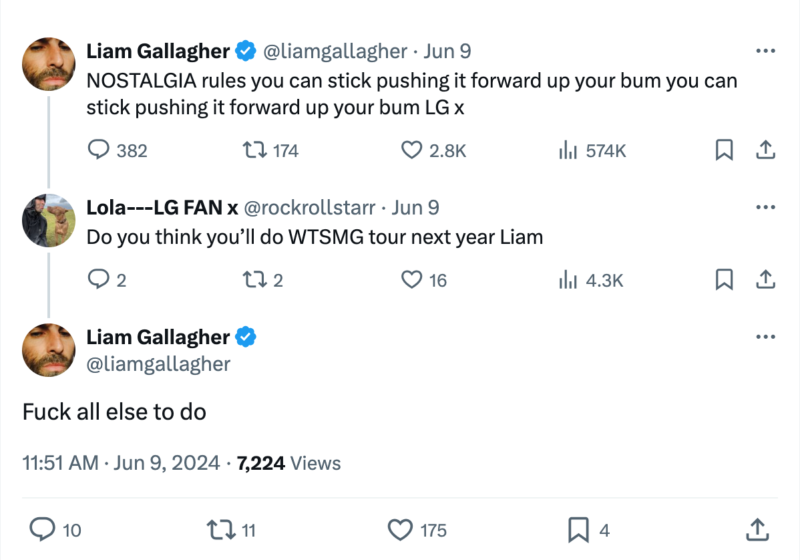Retweet the NOSTALGIA rules tweet
This screenshot has height=560, width=800.
tap(255, 150)
